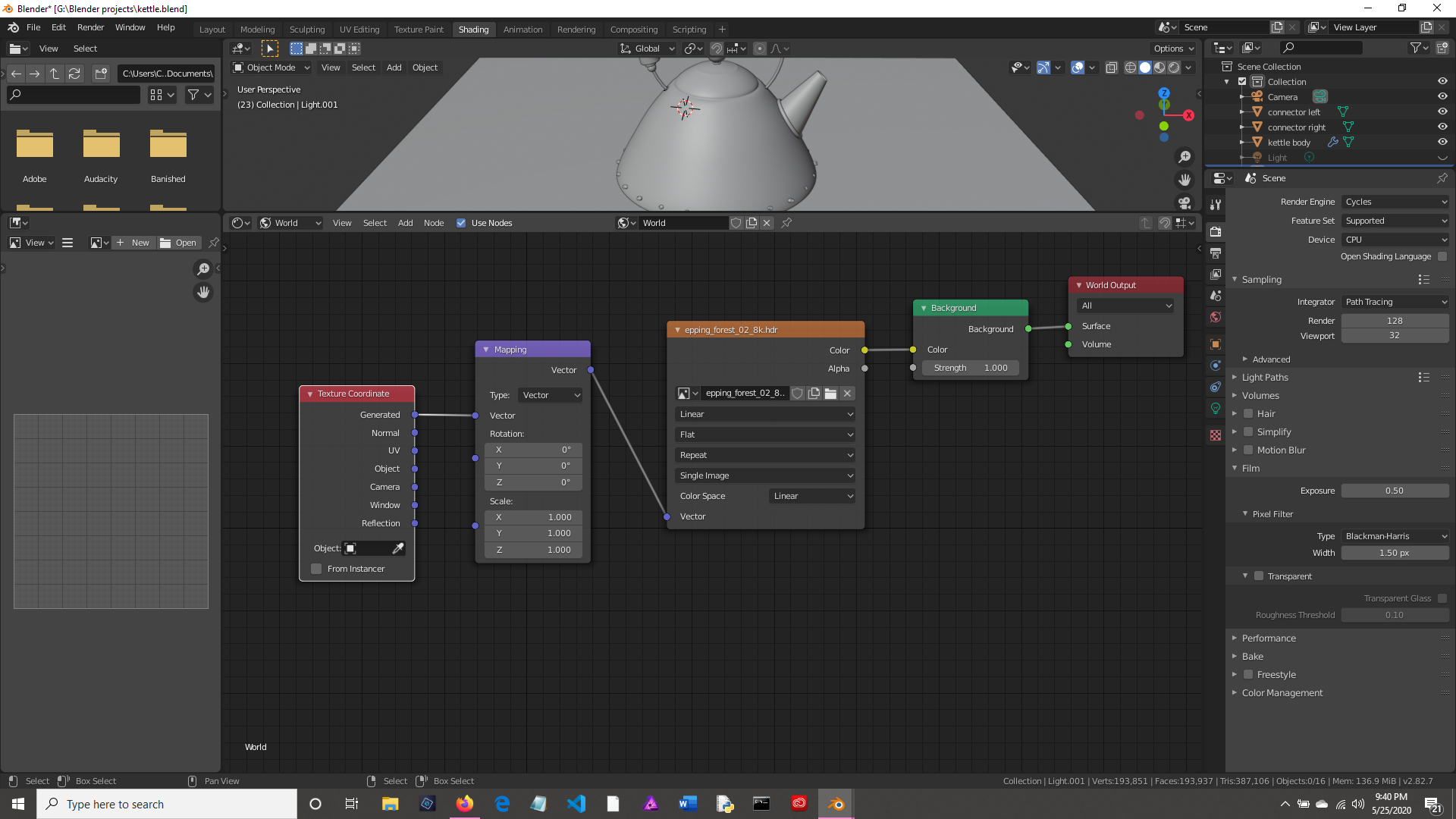Pin the properties editor with the pin icon
This screenshot has height=819, width=1456.
tap(1442, 178)
